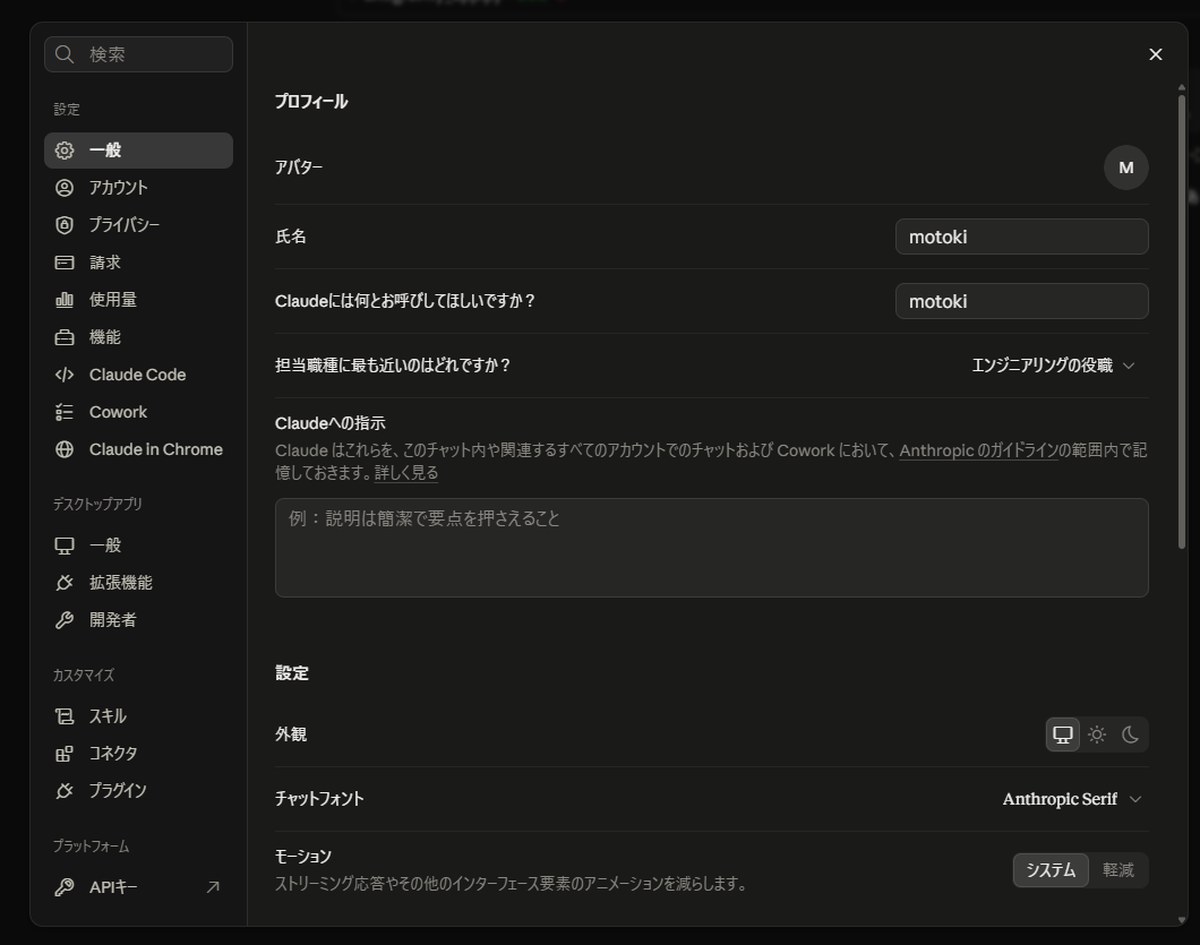The image size is (1200, 945).
Task: Click the plug icon beside 拡張機能
Action: coord(65,583)
